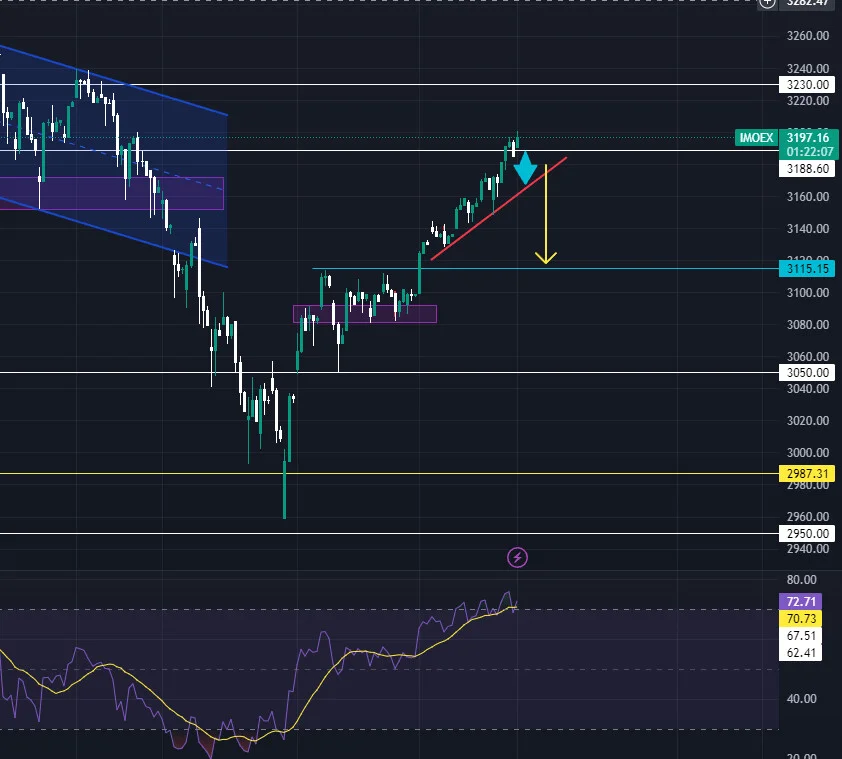The height and width of the screenshot is (759, 842).
Task: Select the yellow downward arrow drawing
Action: coord(546,214)
